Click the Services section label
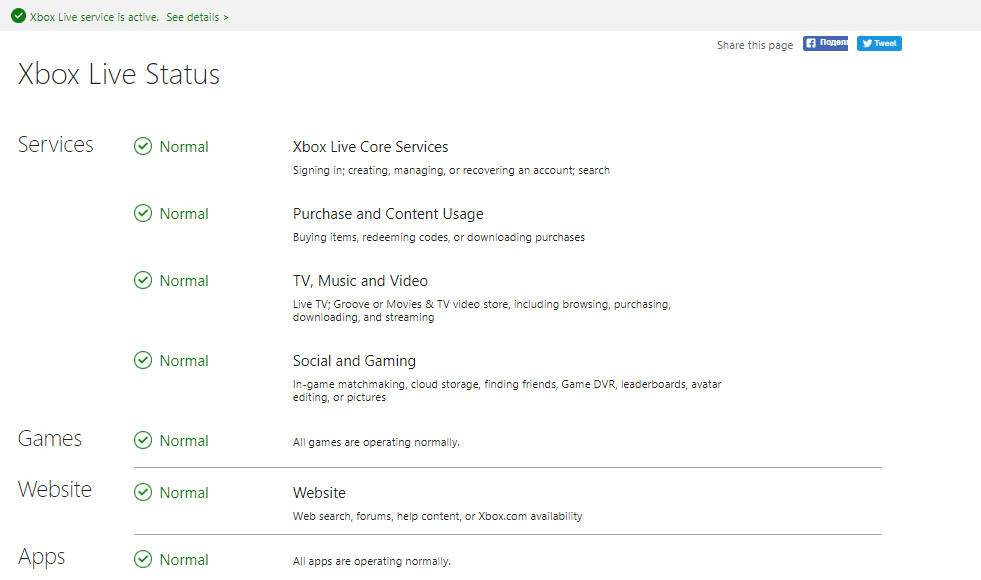981x580 pixels. (x=56, y=145)
